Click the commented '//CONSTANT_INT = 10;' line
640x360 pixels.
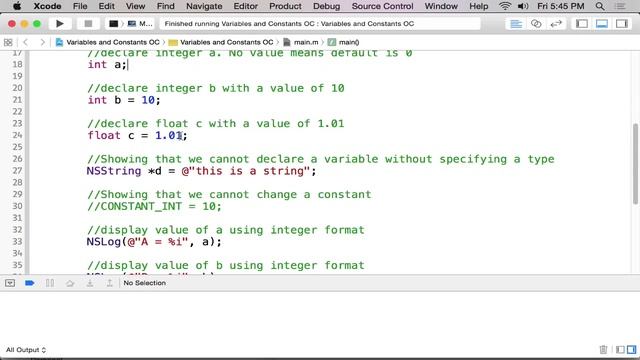(x=154, y=206)
